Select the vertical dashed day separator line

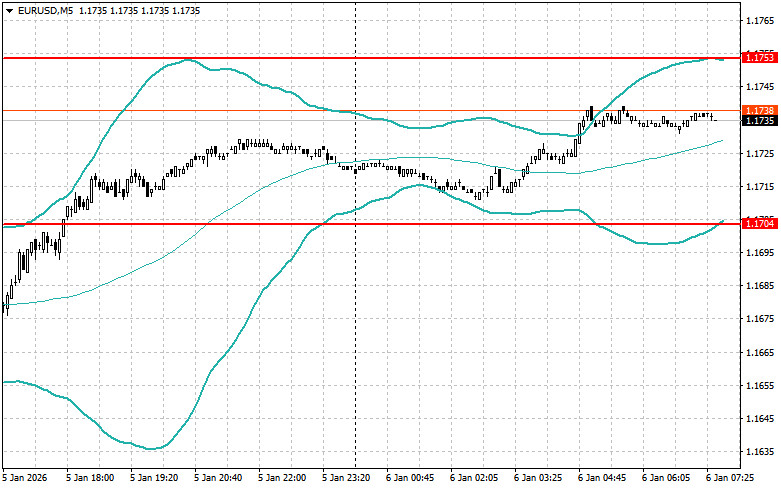[x=356, y=234]
